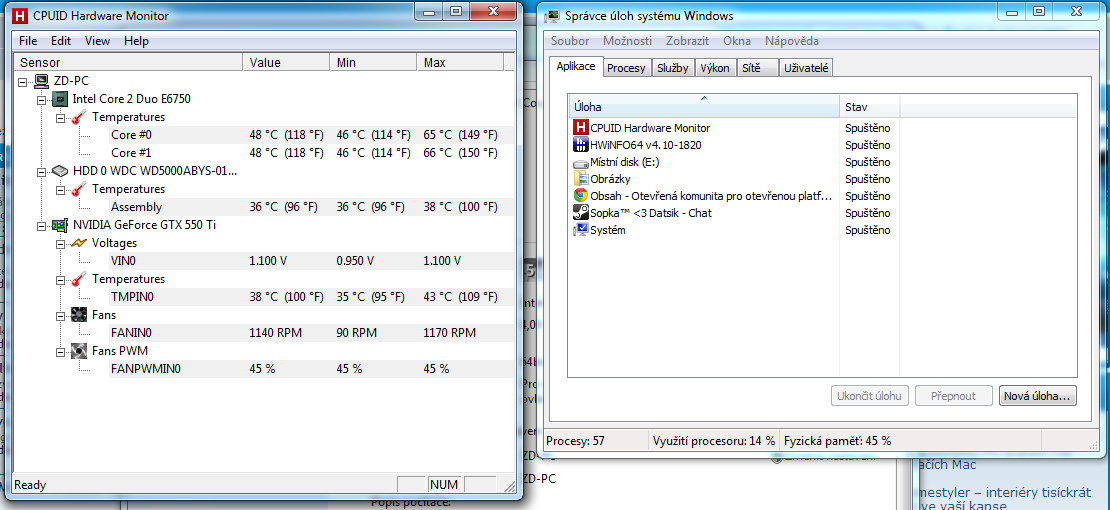The width and height of the screenshot is (1110, 510).
Task: Click the CPUID Hardware Monitor title bar icon
Action: click(22, 15)
